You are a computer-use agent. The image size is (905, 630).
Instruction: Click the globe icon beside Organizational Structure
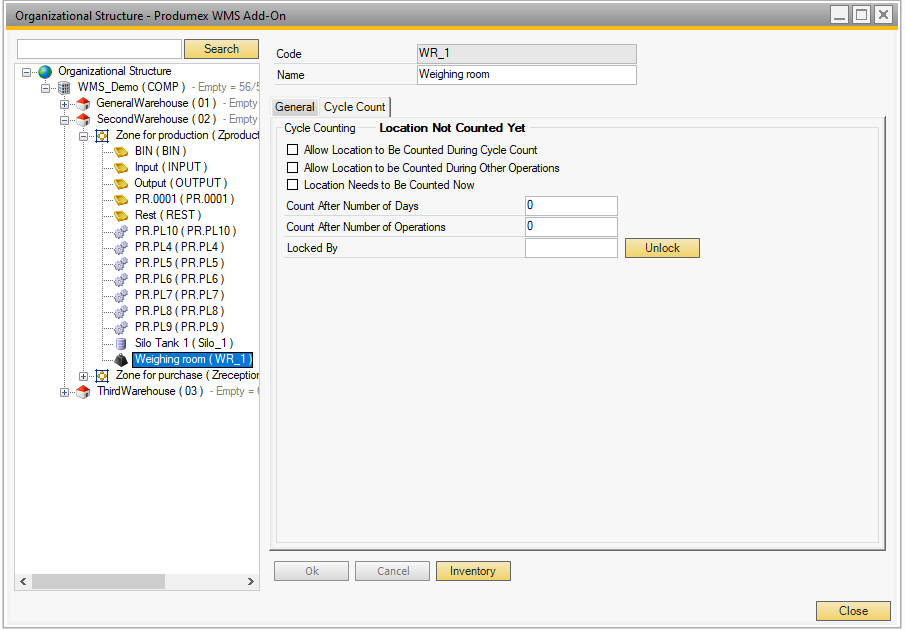point(44,72)
